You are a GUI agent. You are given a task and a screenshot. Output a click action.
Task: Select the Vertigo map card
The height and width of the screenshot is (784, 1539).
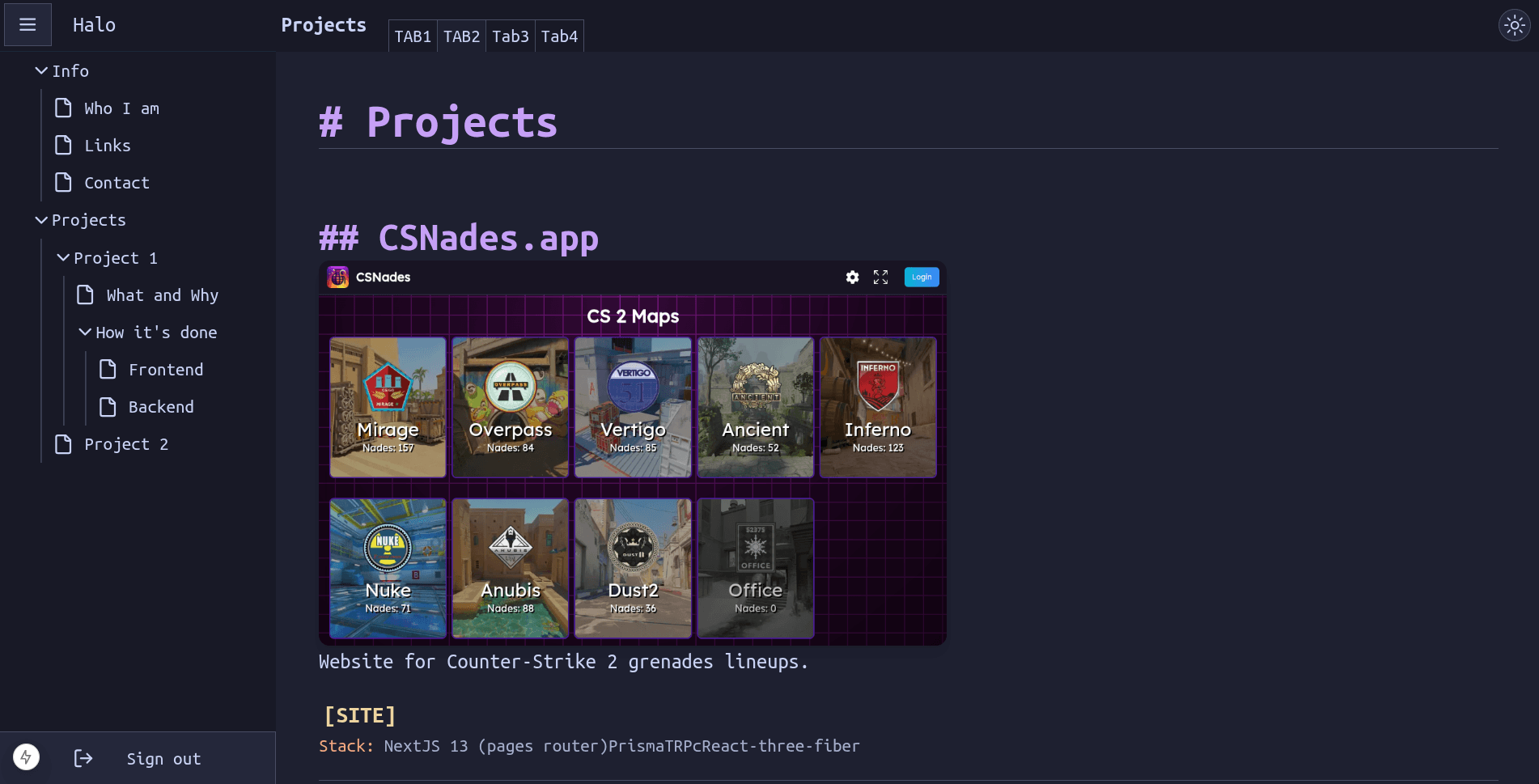pyautogui.click(x=633, y=407)
